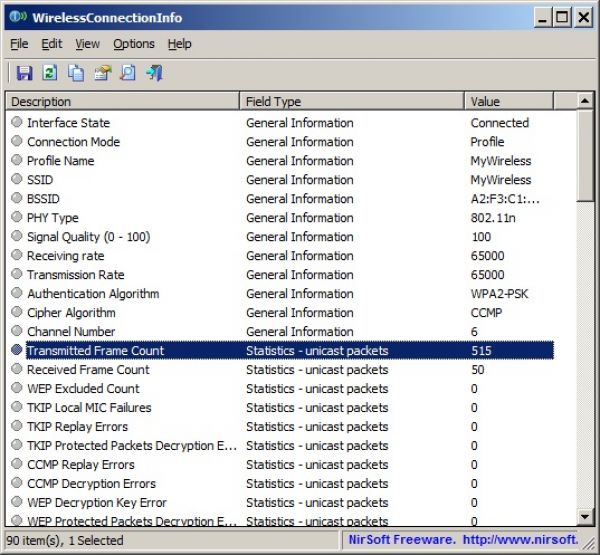Click the scroll up arrow of the list
Screen dimensions: 600x555
[x=586, y=102]
